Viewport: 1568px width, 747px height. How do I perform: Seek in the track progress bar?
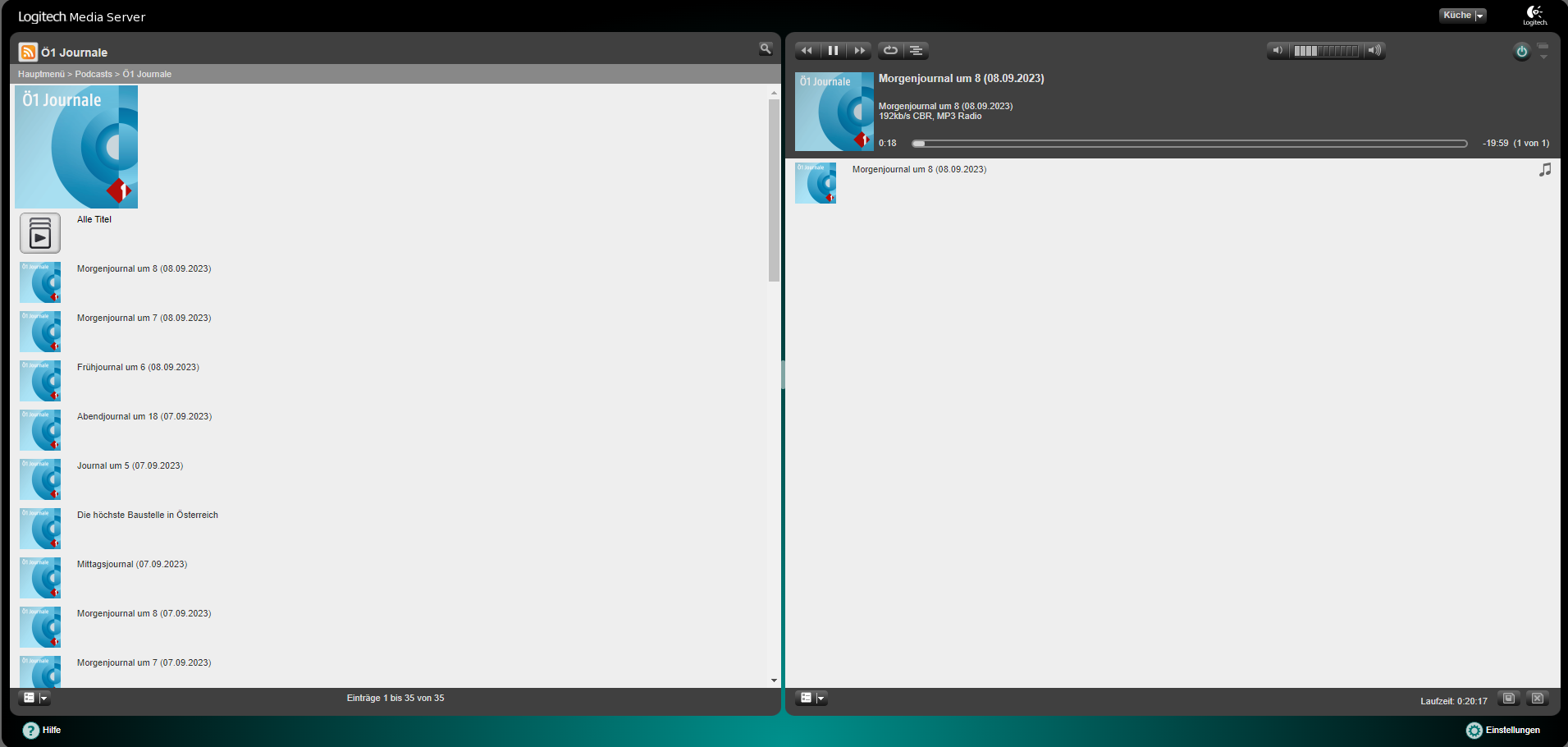[1190, 144]
